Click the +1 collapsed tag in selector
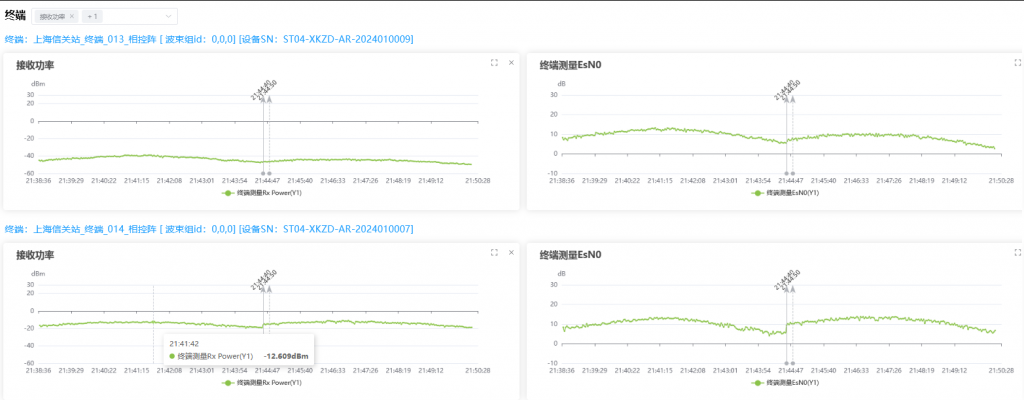The width and height of the screenshot is (1024, 400). pos(94,16)
